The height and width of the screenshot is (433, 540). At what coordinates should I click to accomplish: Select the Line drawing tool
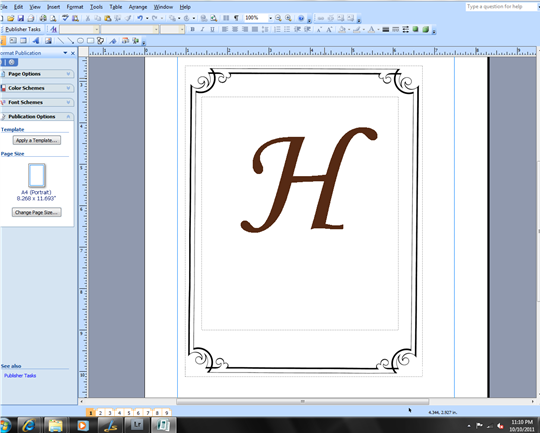(60, 41)
